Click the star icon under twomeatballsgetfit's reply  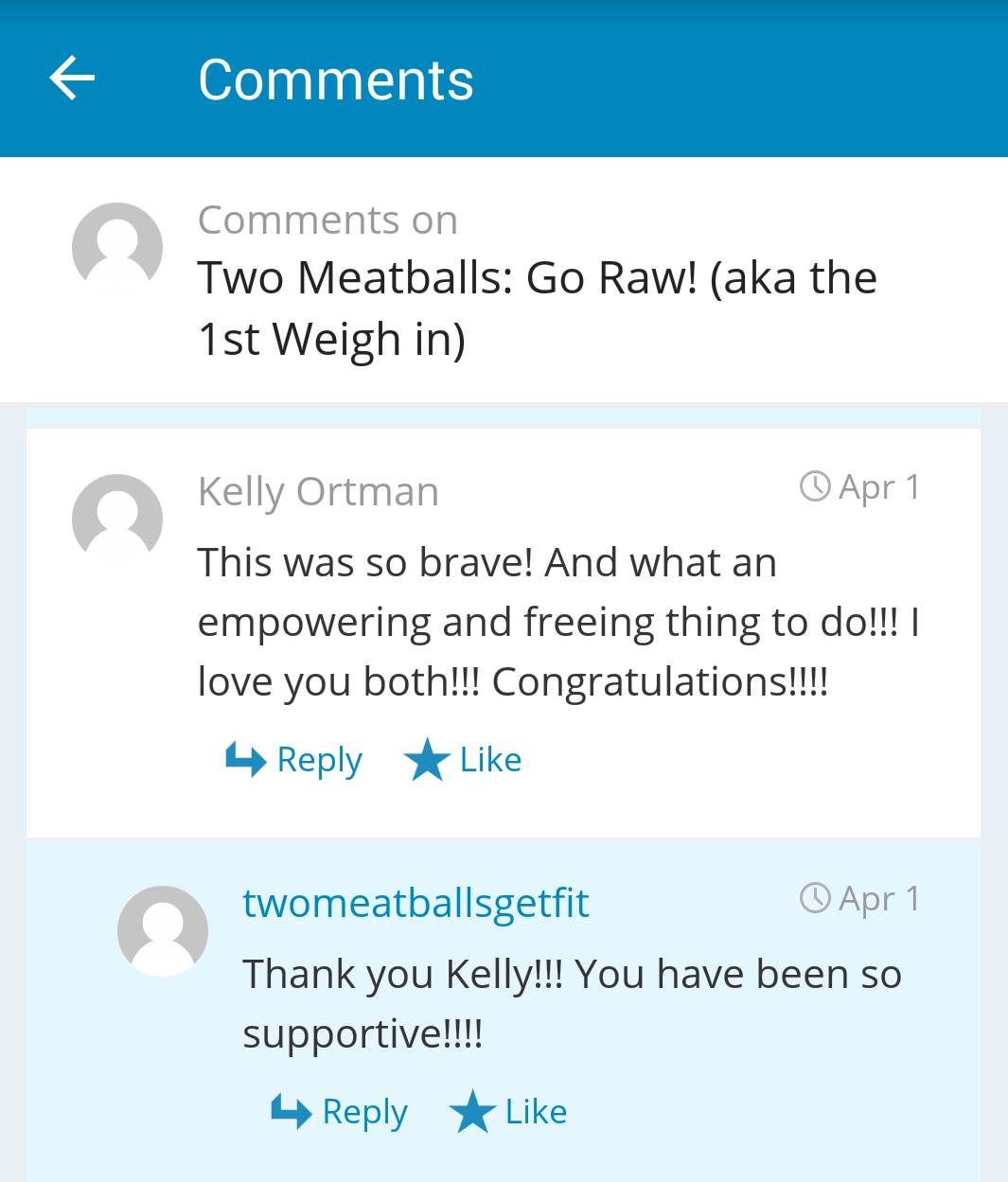point(472,1112)
